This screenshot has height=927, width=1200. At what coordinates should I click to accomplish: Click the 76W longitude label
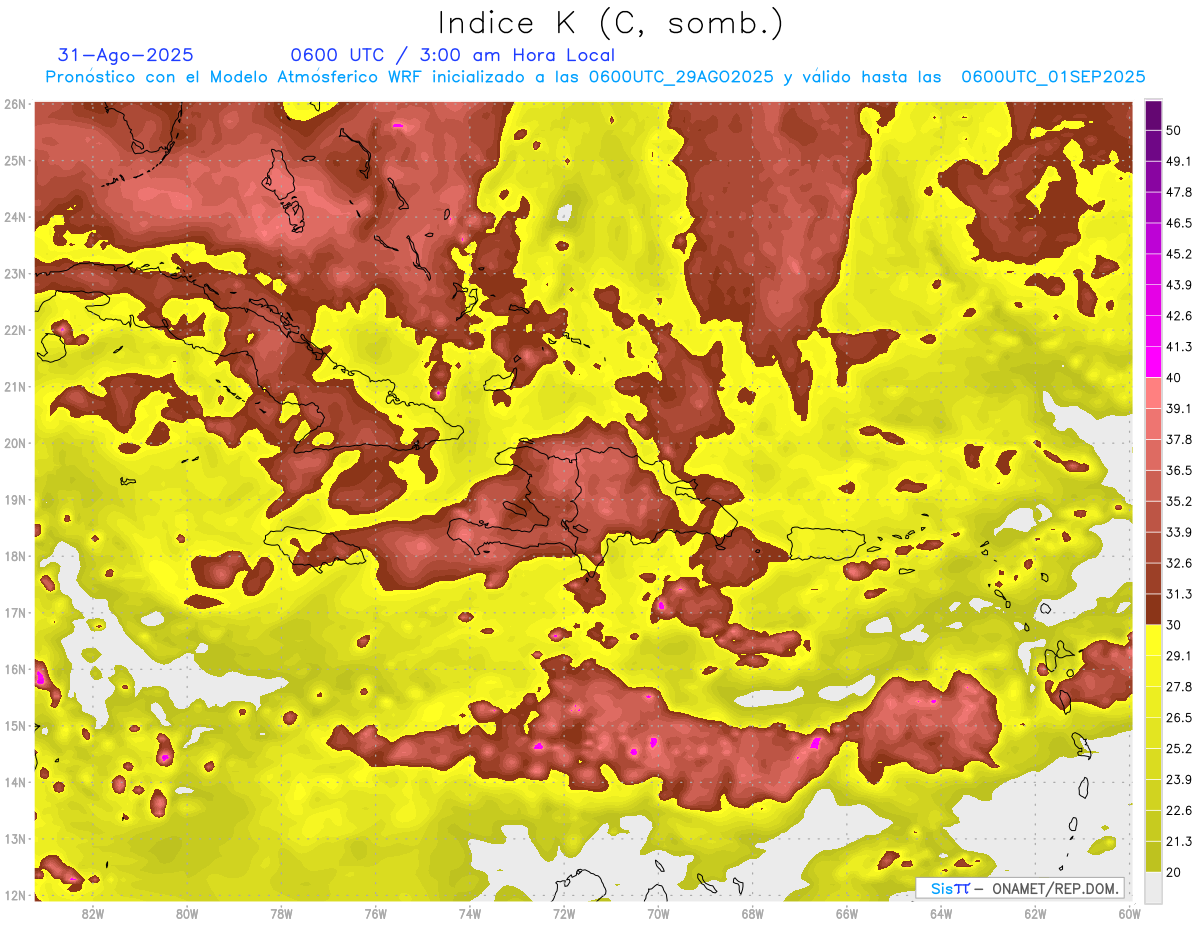click(375, 913)
